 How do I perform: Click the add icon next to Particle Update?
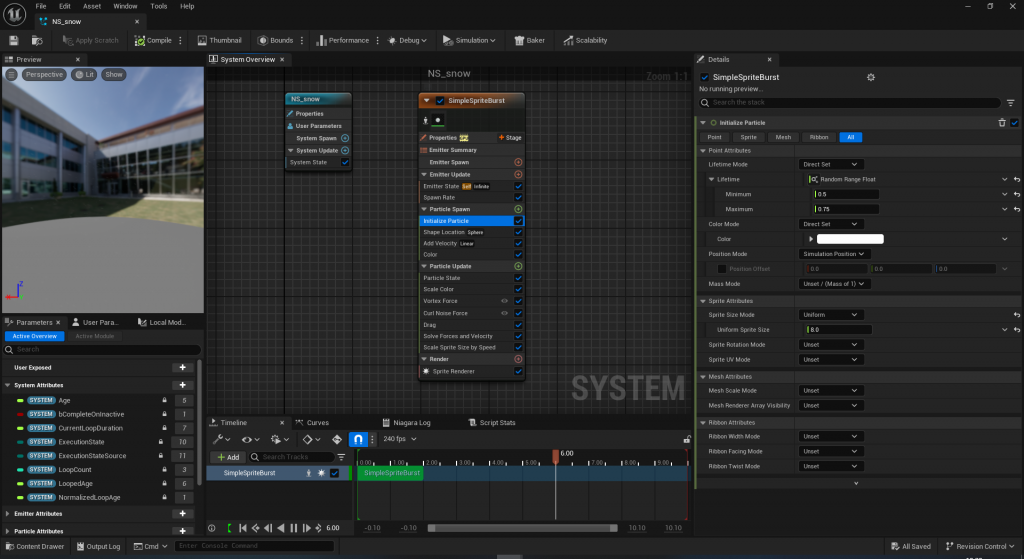(518, 266)
